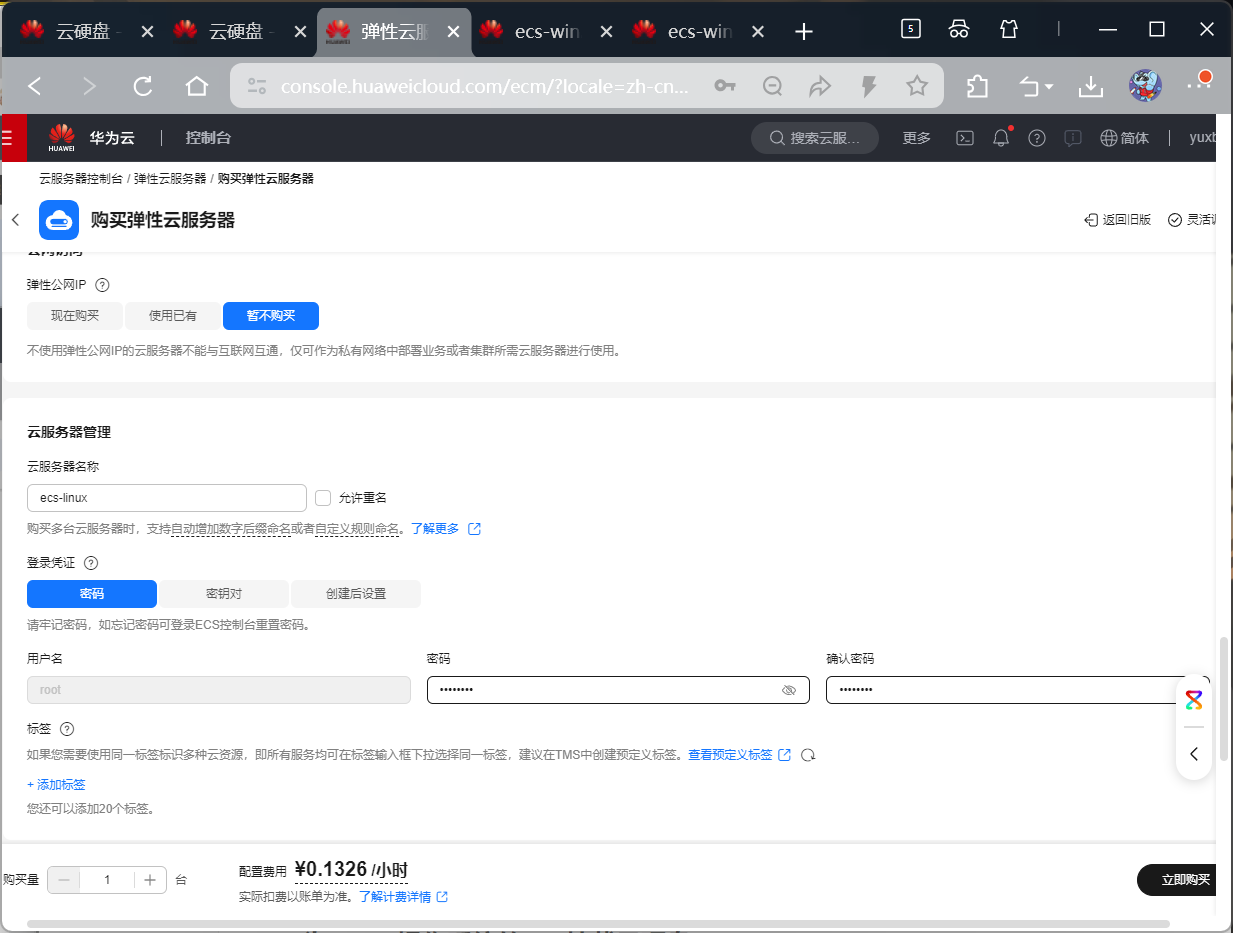This screenshot has width=1233, height=933.
Task: Go to 弹性云服务器 breadcrumb
Action: pyautogui.click(x=170, y=178)
